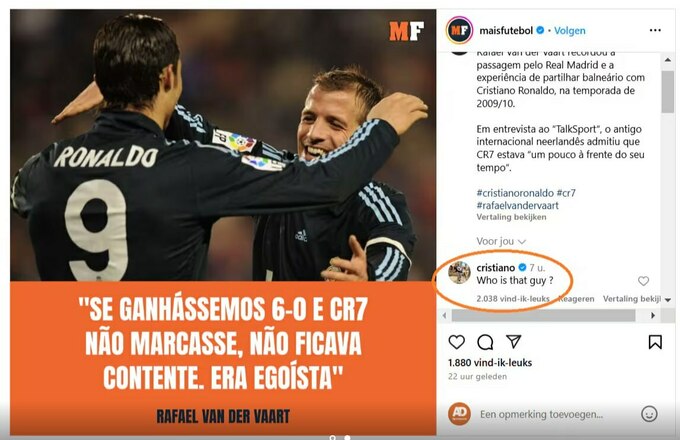680x440 pixels.
Task: Open the emoji picker smiley icon
Action: pyautogui.click(x=649, y=414)
